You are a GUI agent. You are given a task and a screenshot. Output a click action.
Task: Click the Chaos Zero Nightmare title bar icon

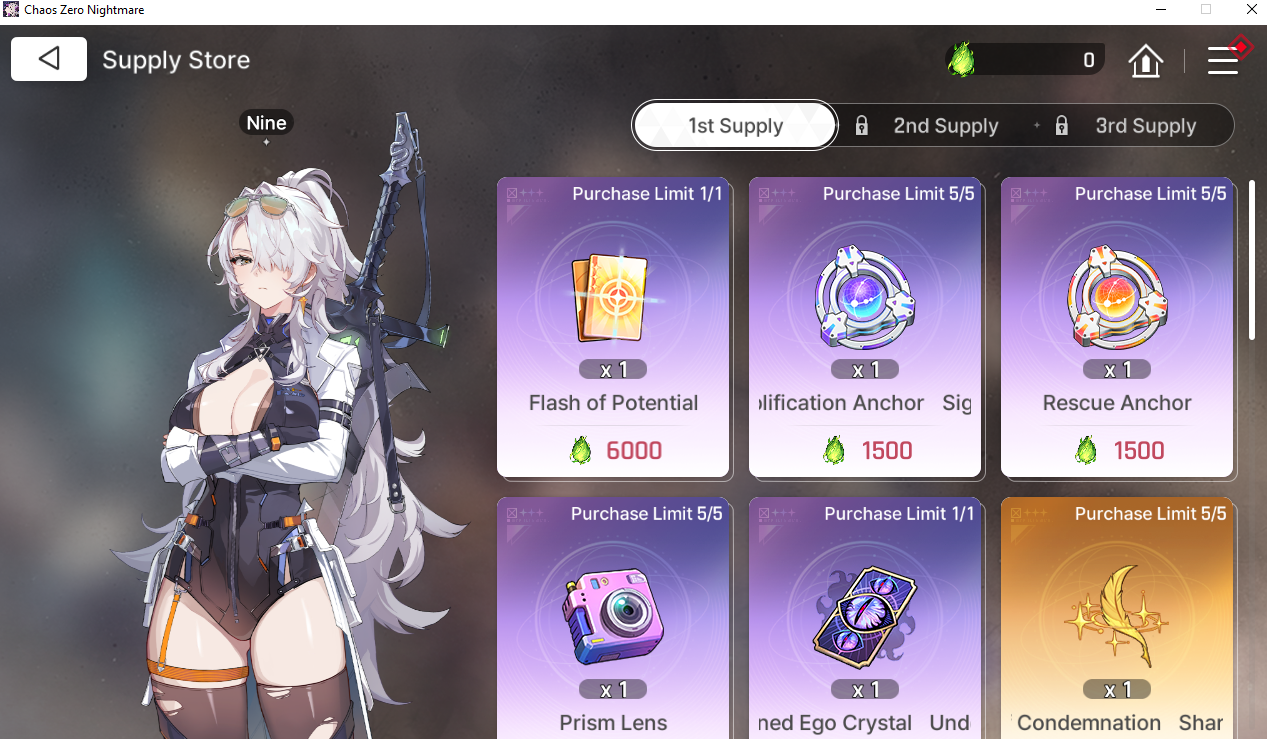(10, 10)
